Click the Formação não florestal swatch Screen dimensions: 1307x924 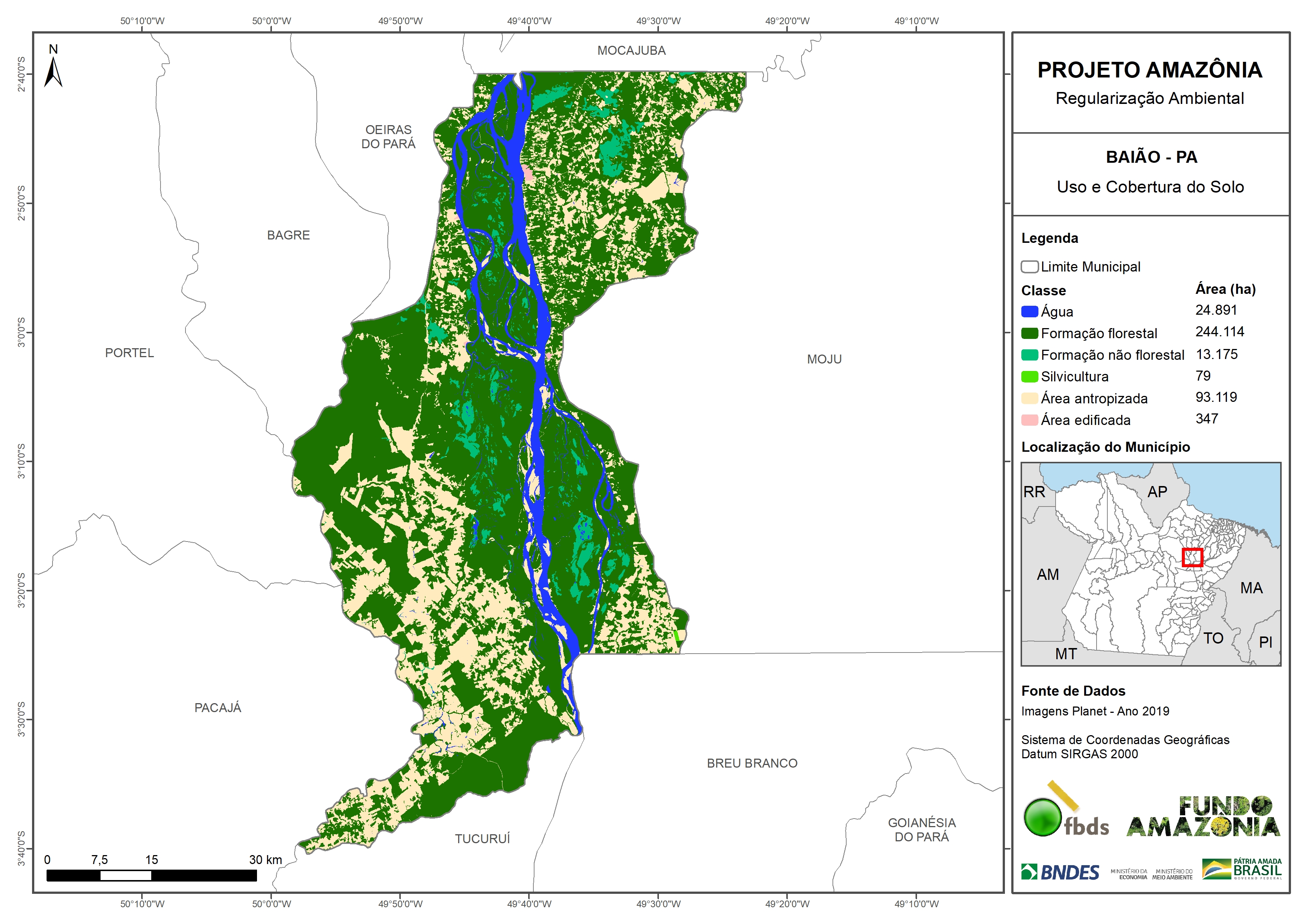(x=1029, y=355)
